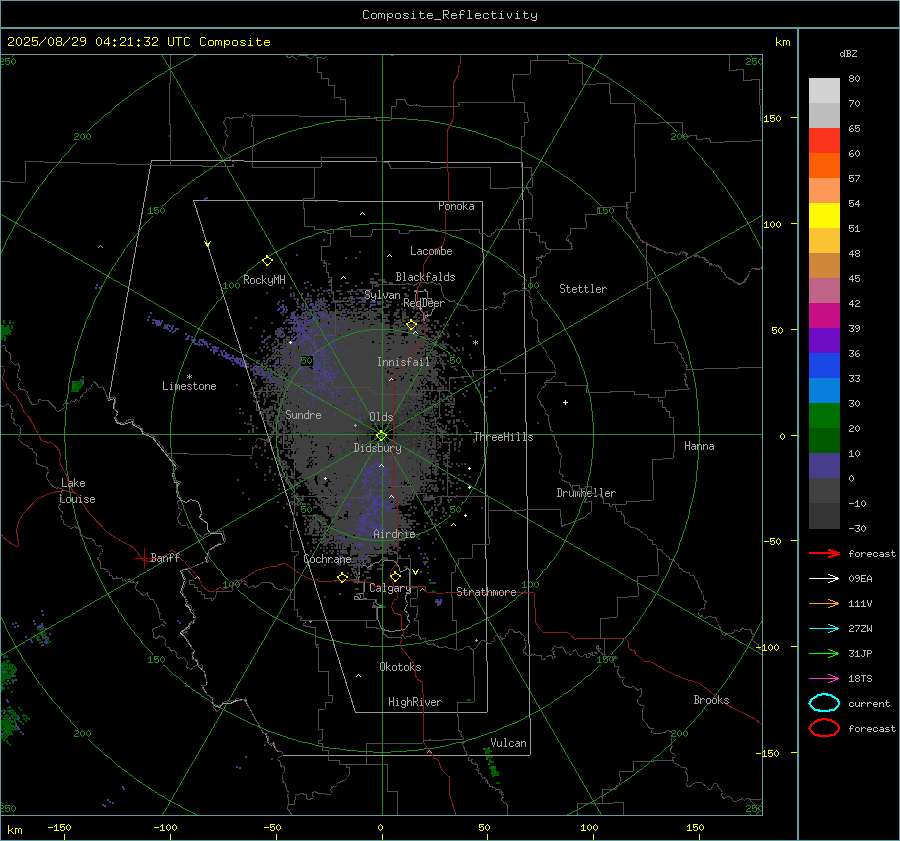Click the Sylvan label
The image size is (900, 841).
point(382,295)
